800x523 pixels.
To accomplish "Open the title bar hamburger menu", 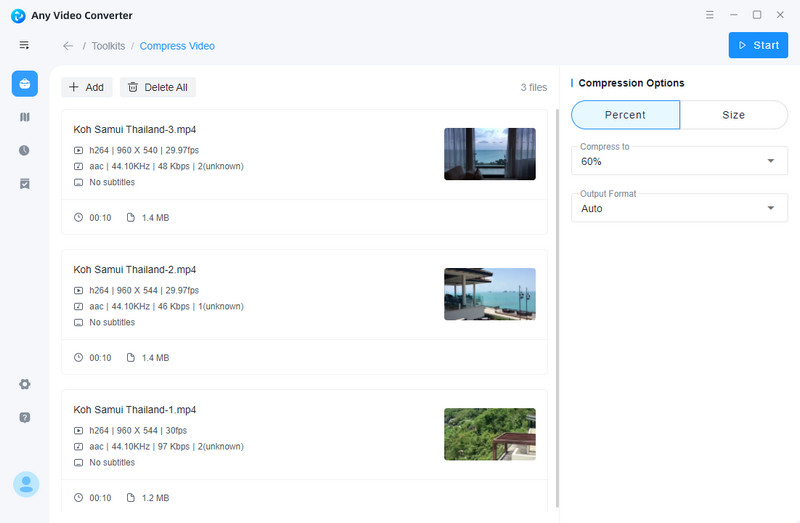I will tap(710, 15).
